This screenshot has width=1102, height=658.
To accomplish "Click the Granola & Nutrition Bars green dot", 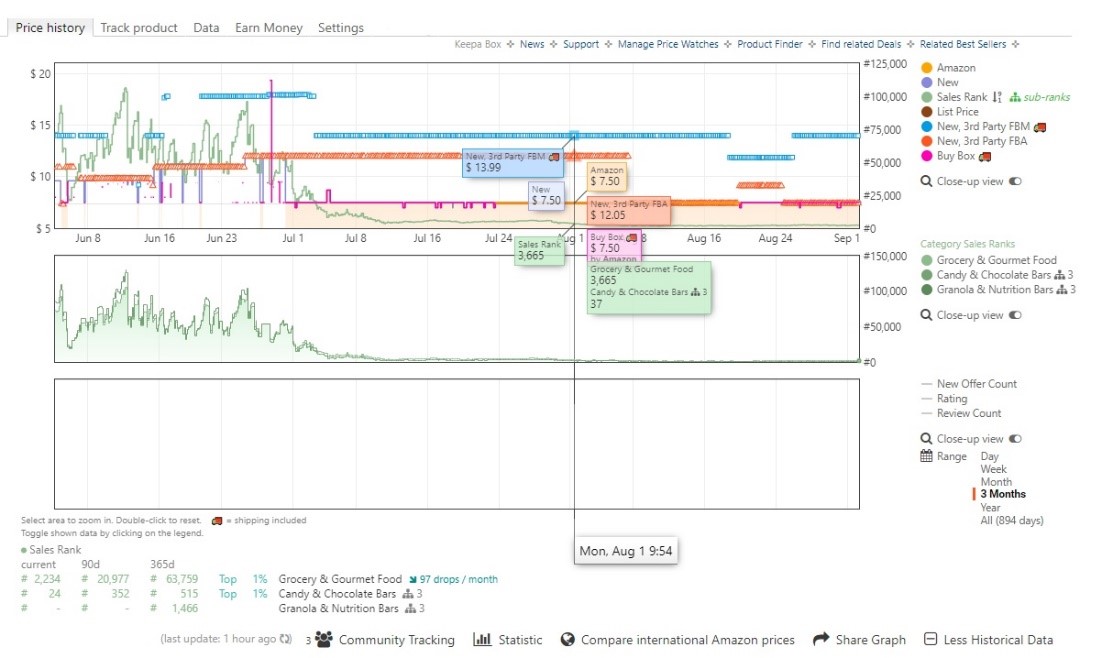I will (x=927, y=290).
